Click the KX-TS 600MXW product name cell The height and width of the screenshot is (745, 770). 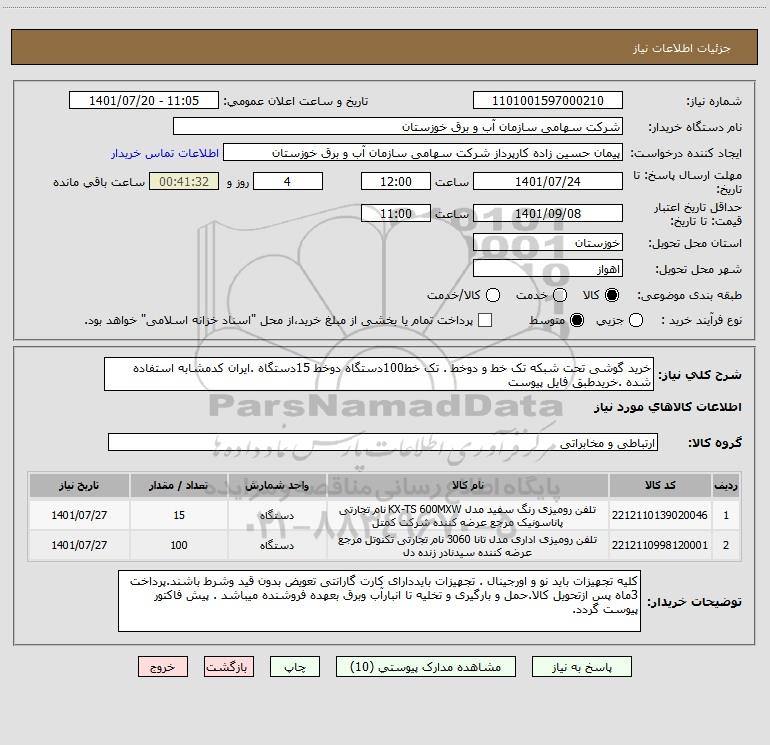[468, 516]
